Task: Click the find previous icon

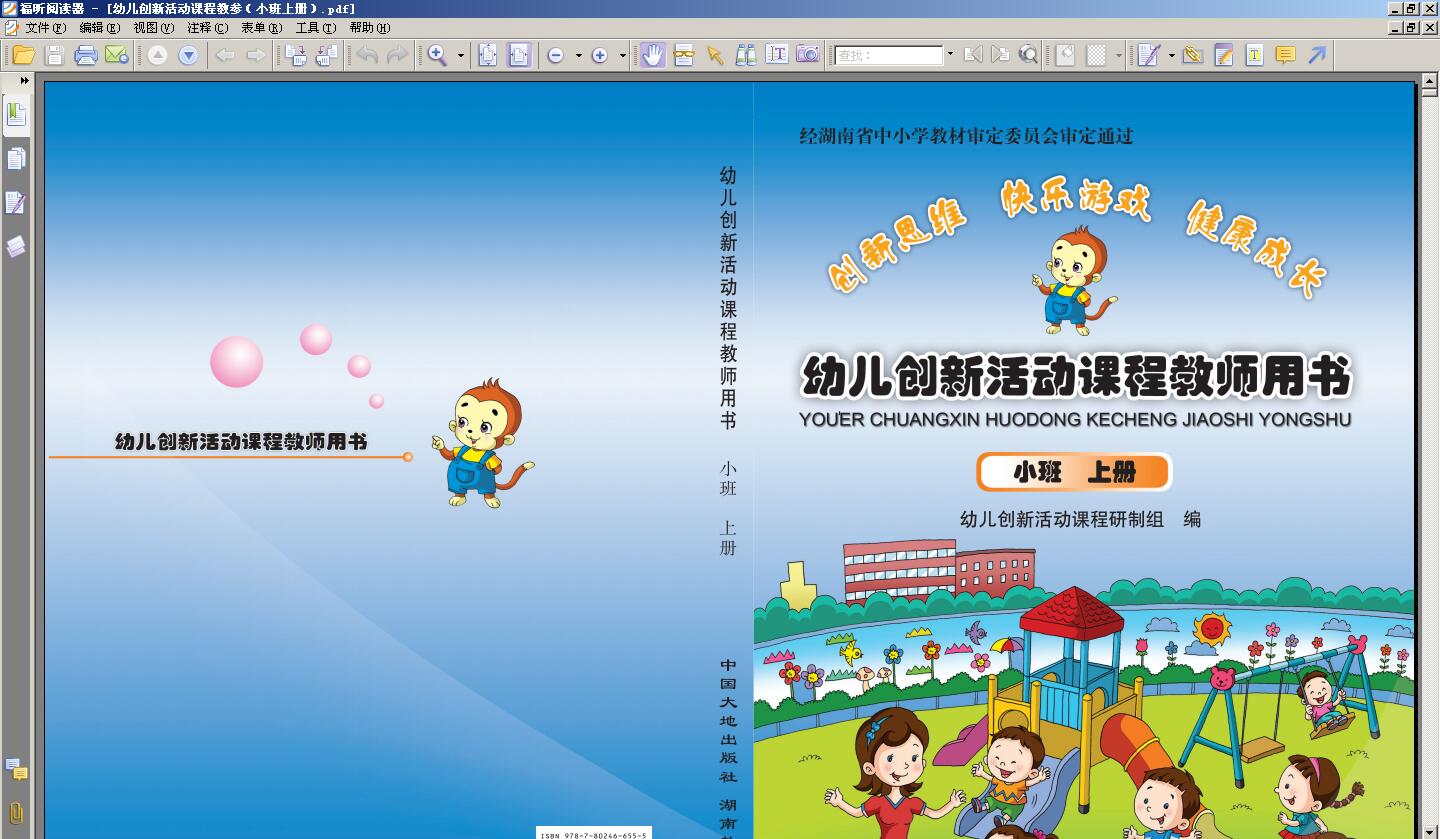Action: coord(973,56)
